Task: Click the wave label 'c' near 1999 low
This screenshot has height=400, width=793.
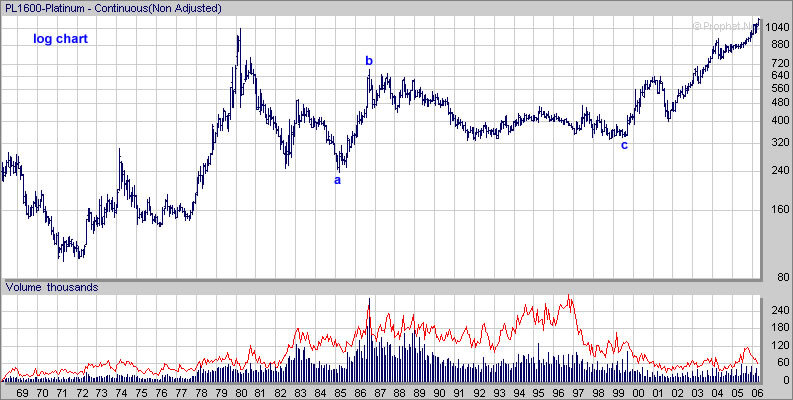Action: pyautogui.click(x=625, y=145)
